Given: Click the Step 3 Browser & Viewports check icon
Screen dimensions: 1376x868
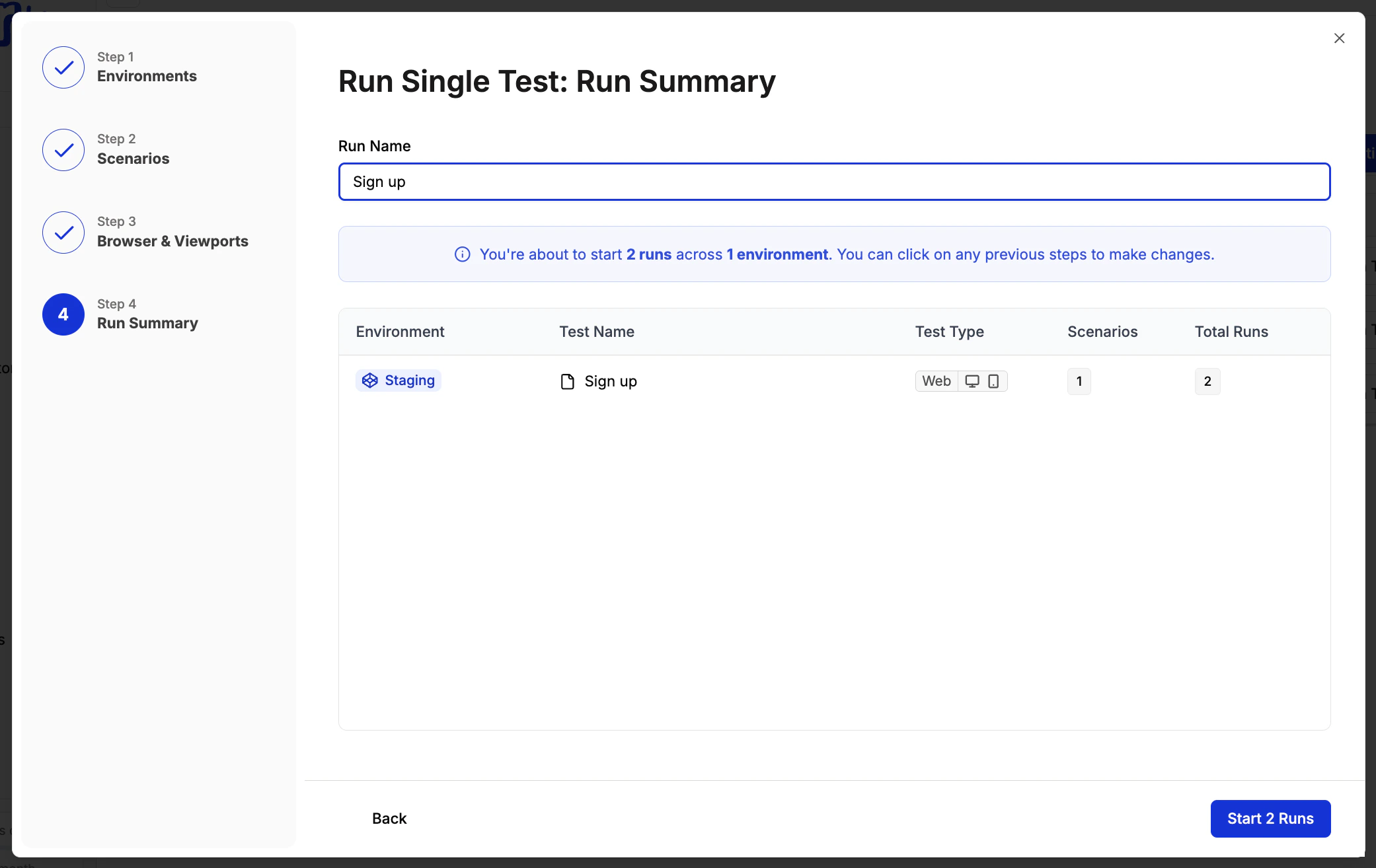Looking at the screenshot, I should [x=62, y=233].
